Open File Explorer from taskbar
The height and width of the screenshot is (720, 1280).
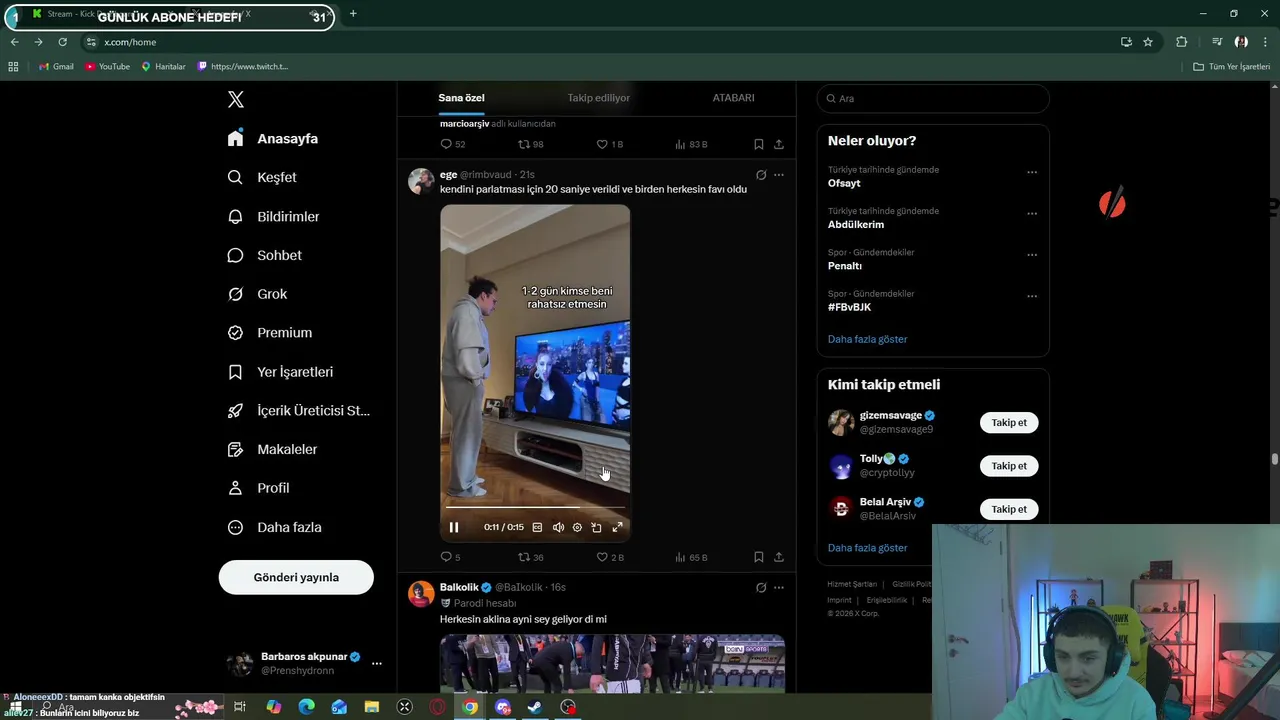[x=372, y=707]
